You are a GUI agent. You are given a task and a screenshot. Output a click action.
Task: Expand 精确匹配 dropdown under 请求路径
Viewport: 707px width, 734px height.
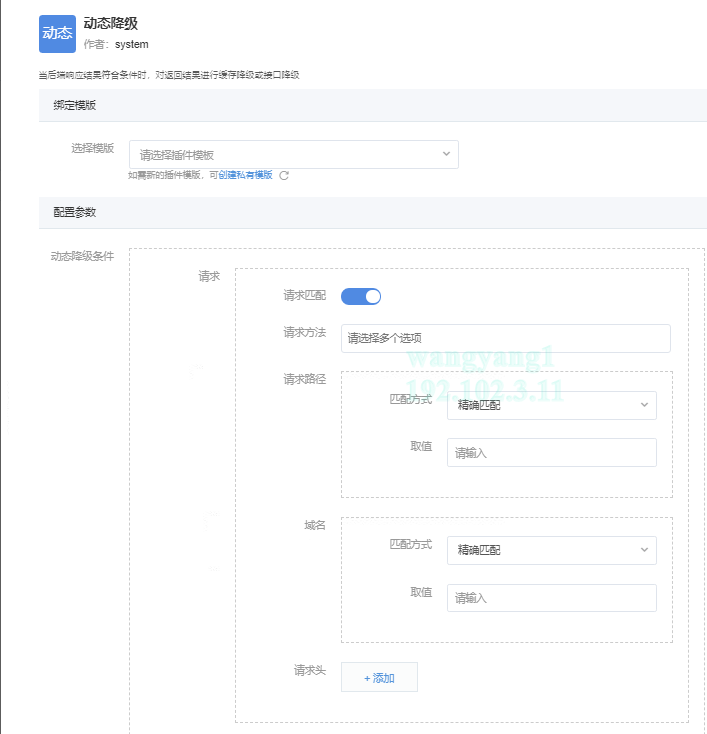550,405
